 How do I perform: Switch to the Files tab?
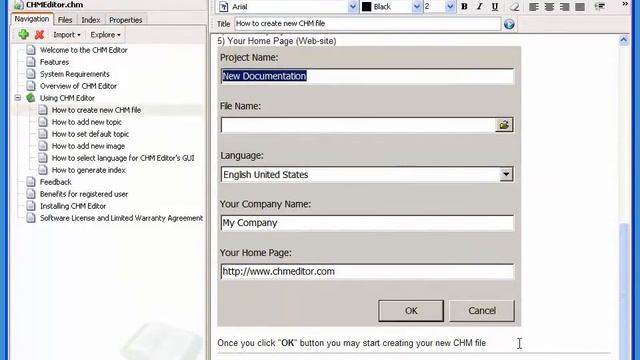65,20
